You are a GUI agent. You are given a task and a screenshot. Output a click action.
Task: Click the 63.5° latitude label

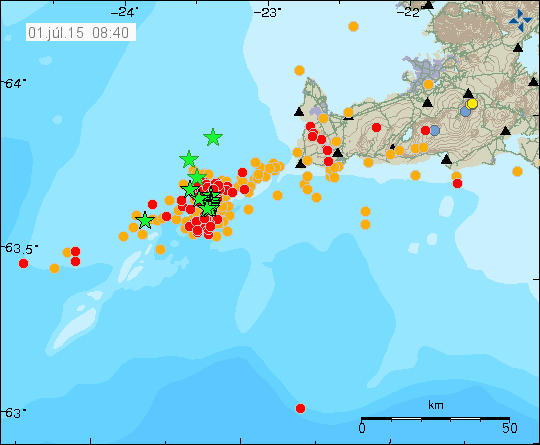click(20, 249)
